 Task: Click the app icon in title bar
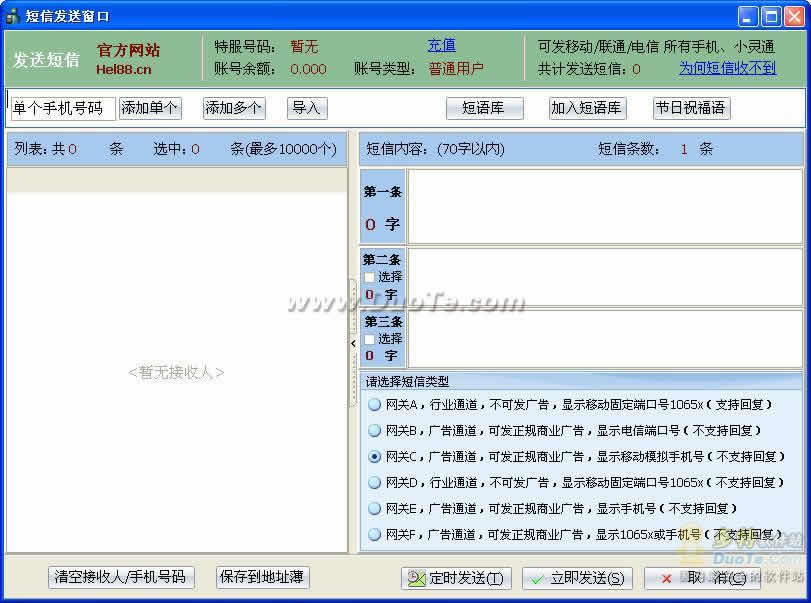(13, 16)
